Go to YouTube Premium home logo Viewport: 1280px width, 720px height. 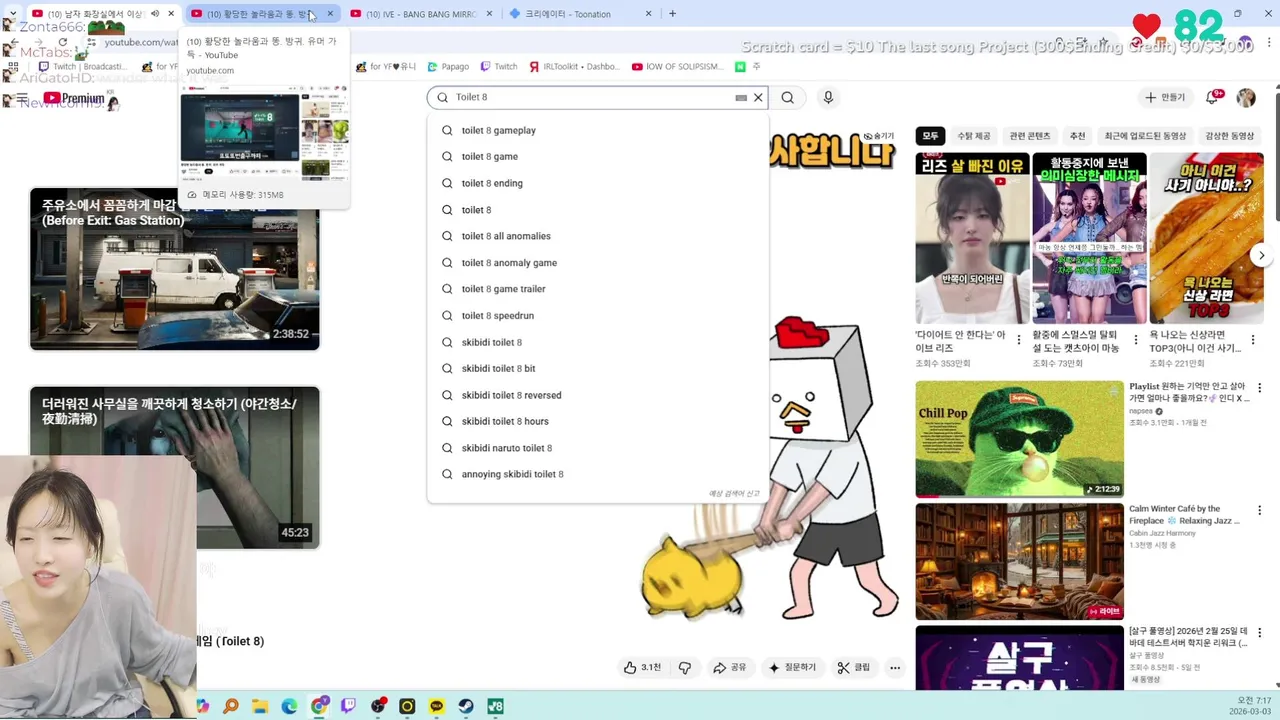(74, 98)
